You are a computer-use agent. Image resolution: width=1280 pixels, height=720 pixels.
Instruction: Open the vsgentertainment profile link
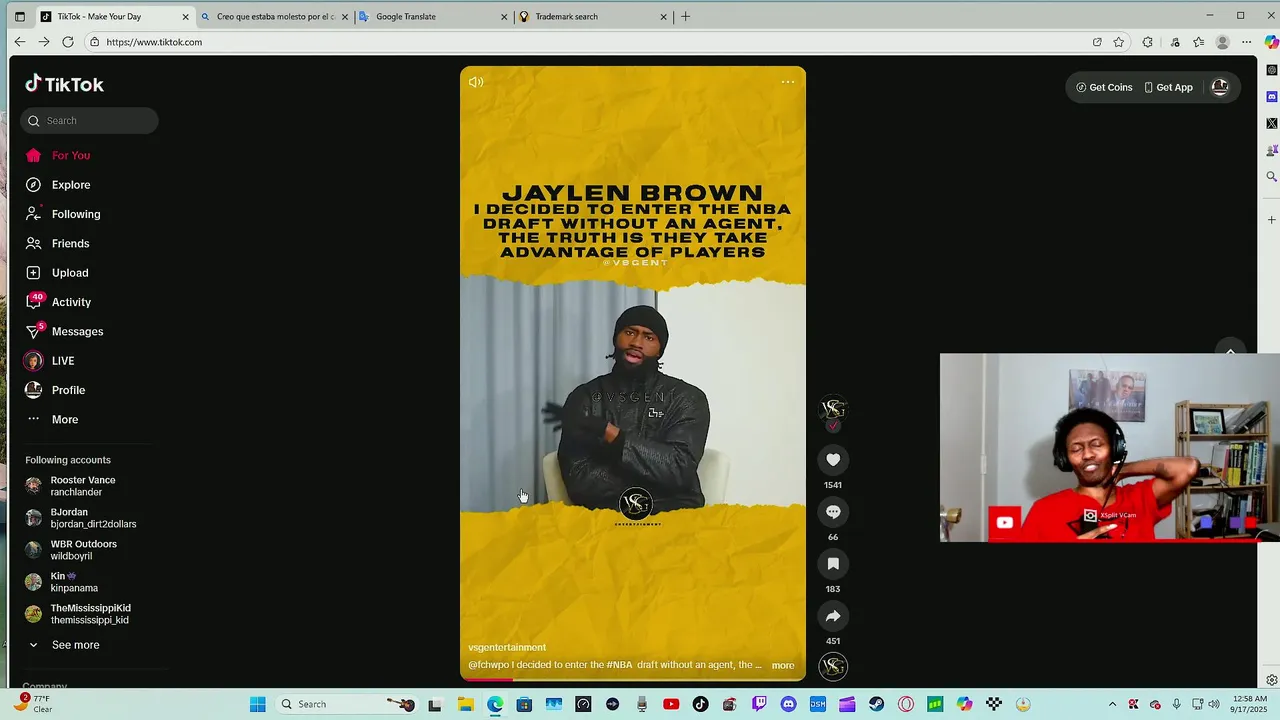pos(507,647)
